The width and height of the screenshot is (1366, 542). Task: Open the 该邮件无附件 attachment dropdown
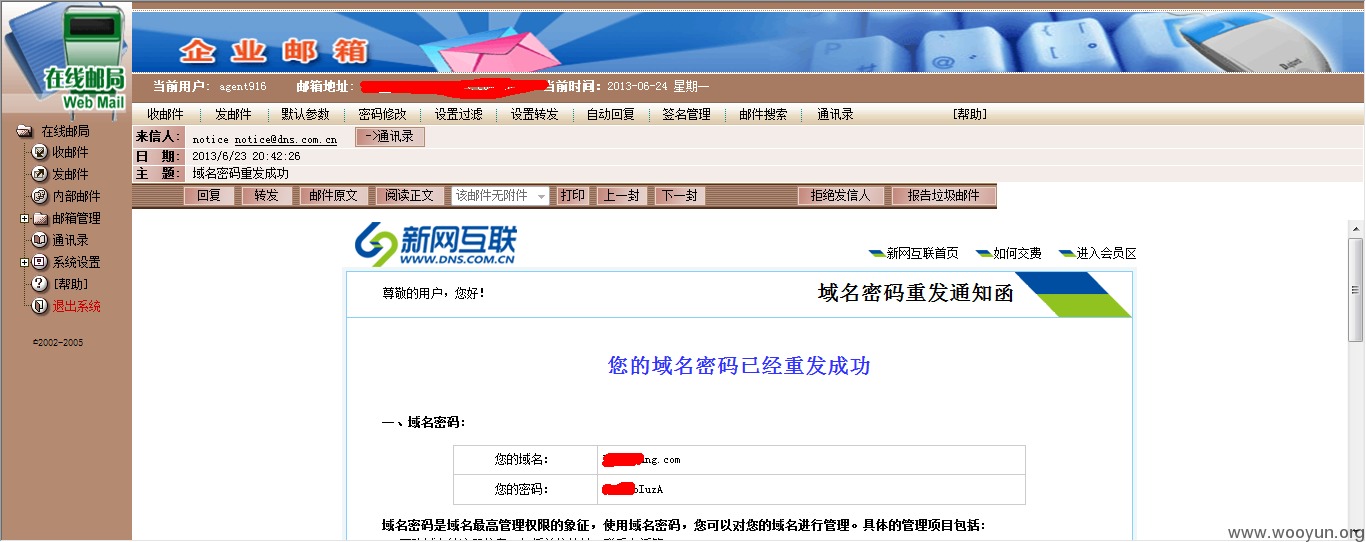click(500, 196)
